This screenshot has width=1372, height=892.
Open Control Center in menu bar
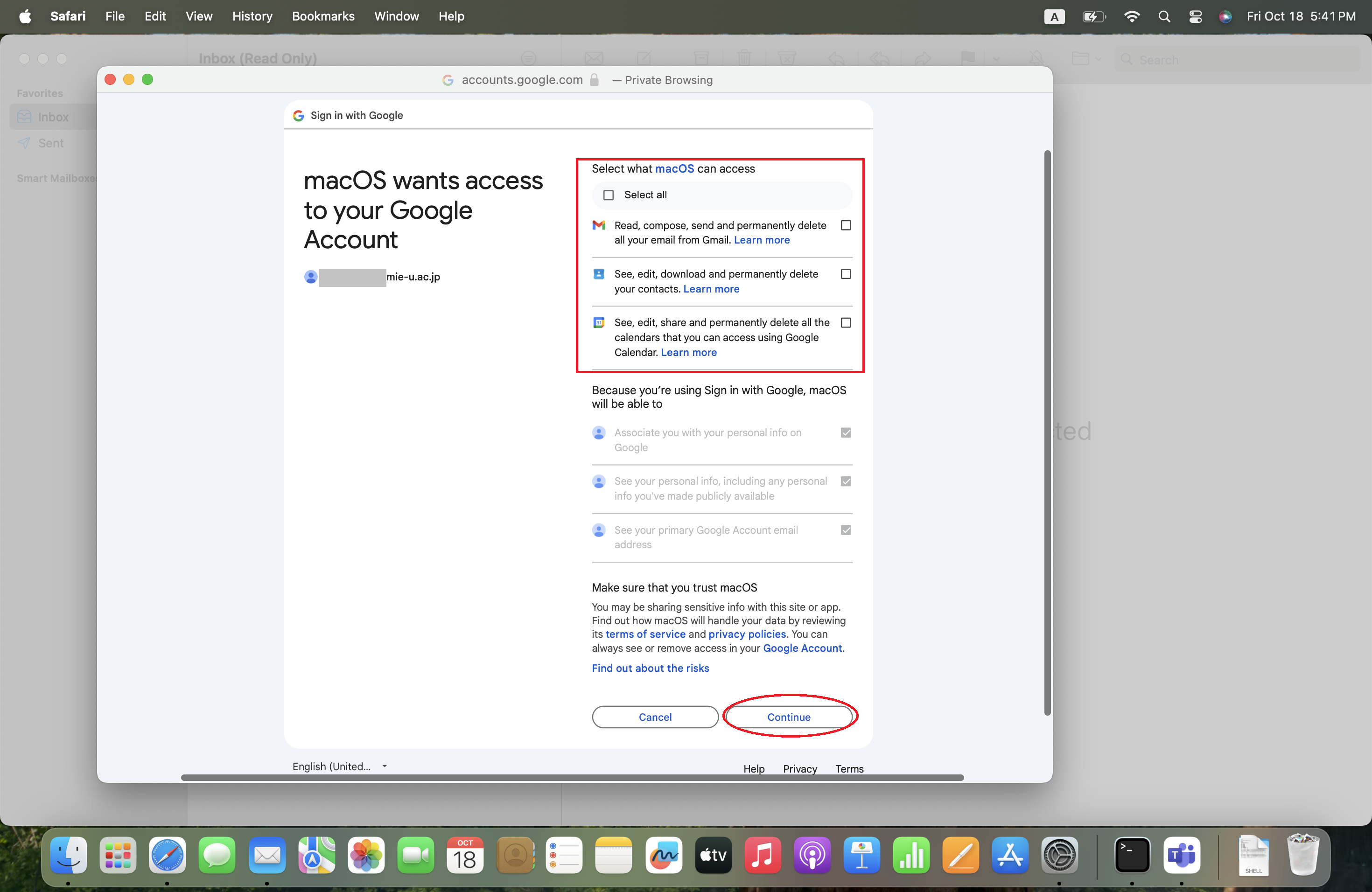[1195, 16]
